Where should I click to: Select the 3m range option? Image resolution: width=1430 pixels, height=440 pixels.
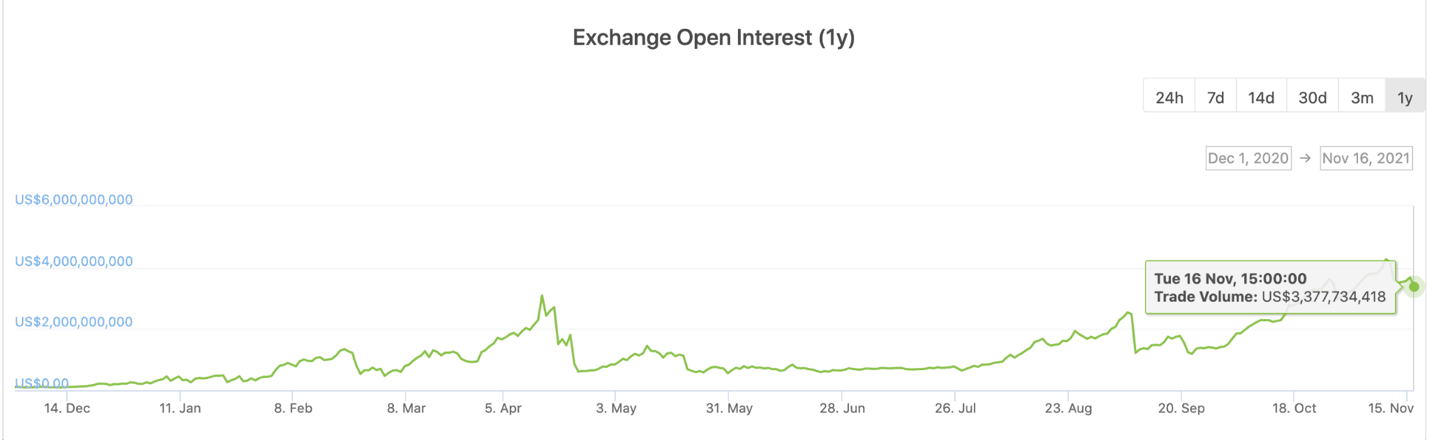pyautogui.click(x=1361, y=97)
